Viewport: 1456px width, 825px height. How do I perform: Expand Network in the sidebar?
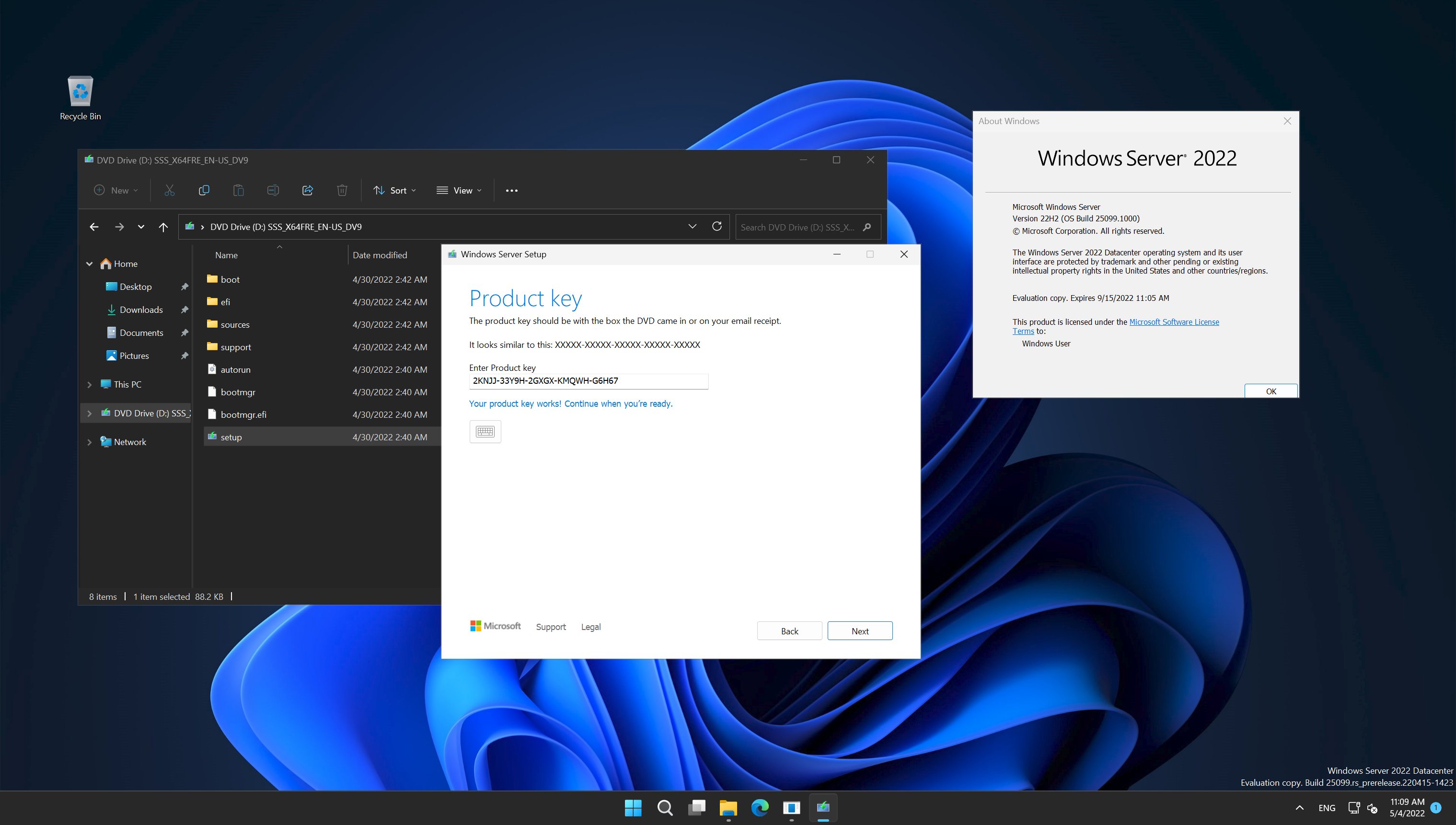click(x=90, y=441)
